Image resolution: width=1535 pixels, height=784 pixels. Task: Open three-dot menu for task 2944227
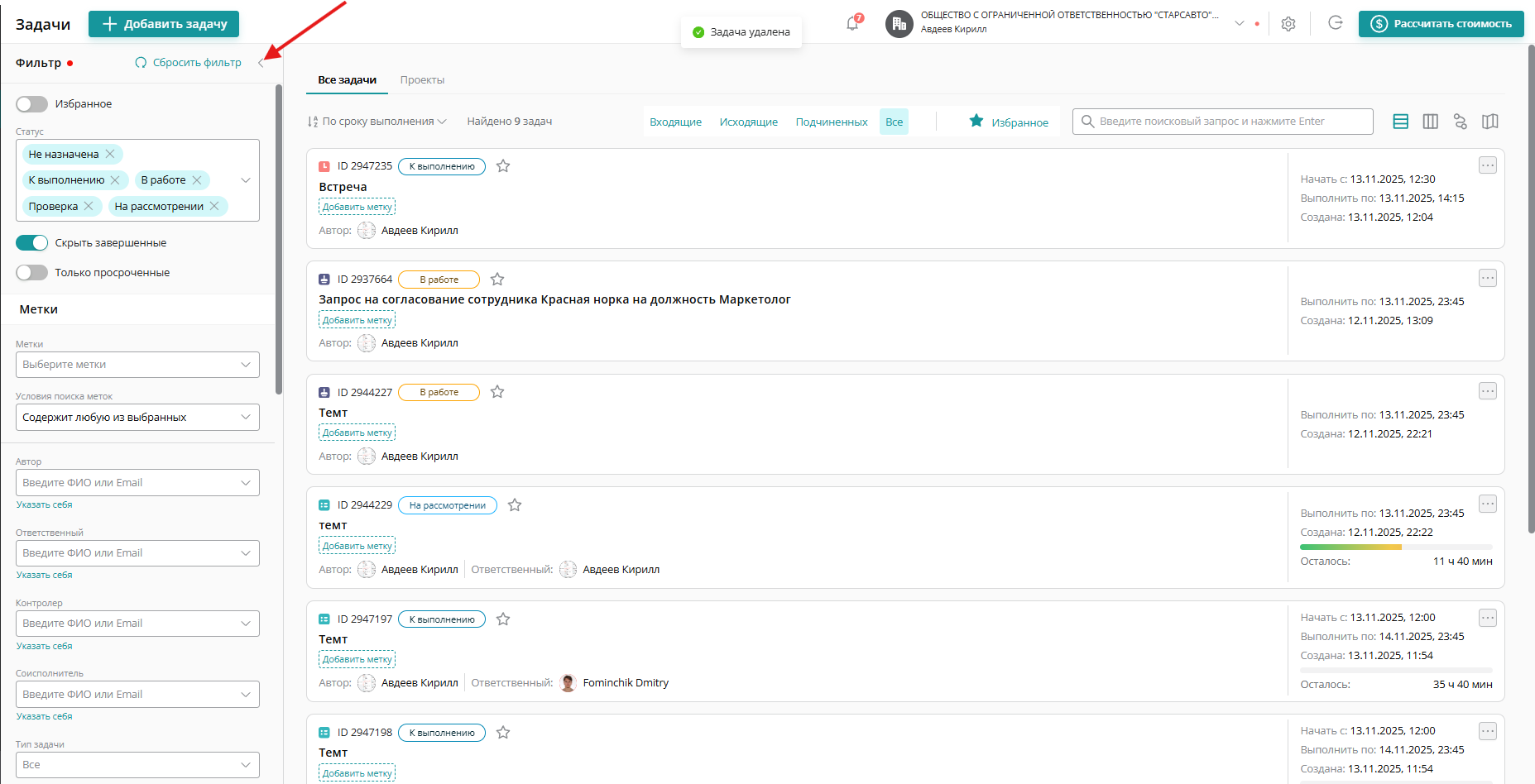click(1488, 391)
